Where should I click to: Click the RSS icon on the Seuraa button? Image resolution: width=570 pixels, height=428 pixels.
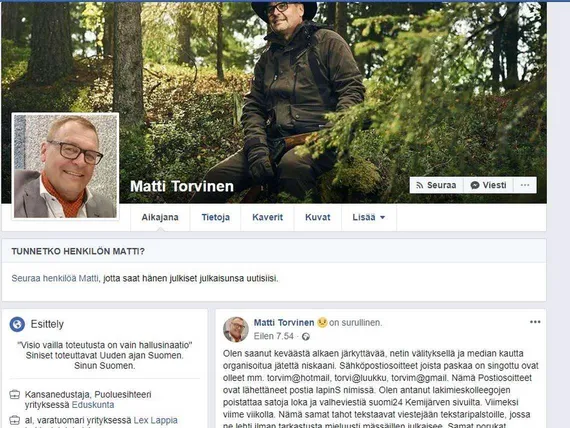(420, 185)
